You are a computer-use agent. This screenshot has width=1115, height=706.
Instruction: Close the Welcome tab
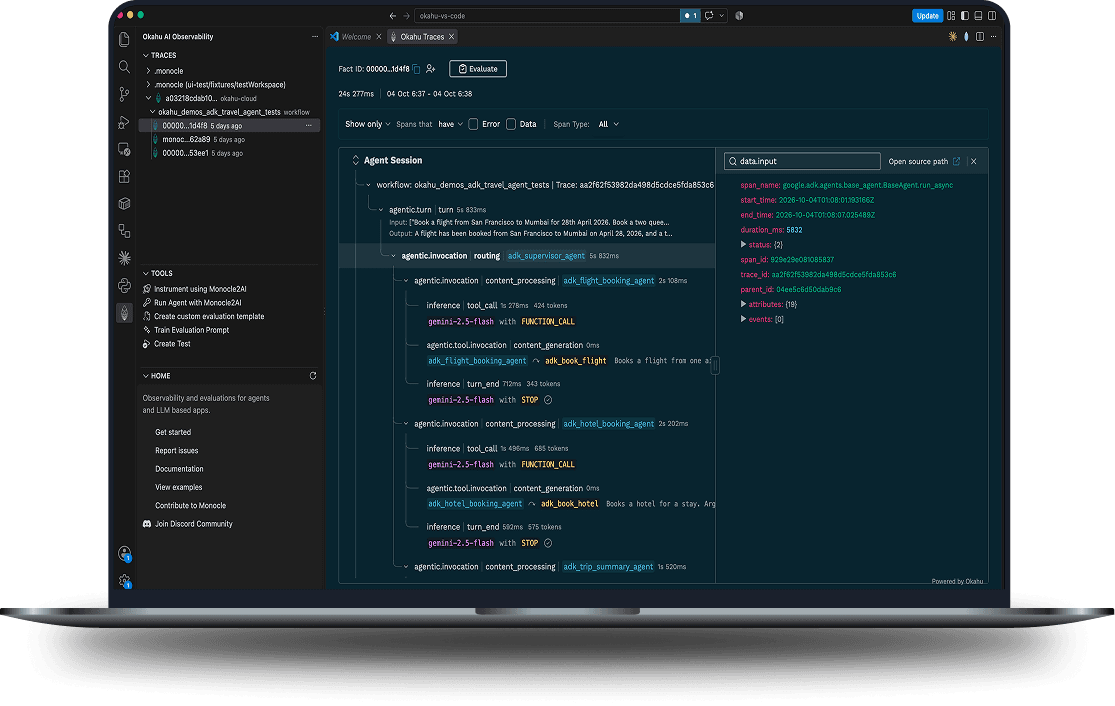[379, 37]
